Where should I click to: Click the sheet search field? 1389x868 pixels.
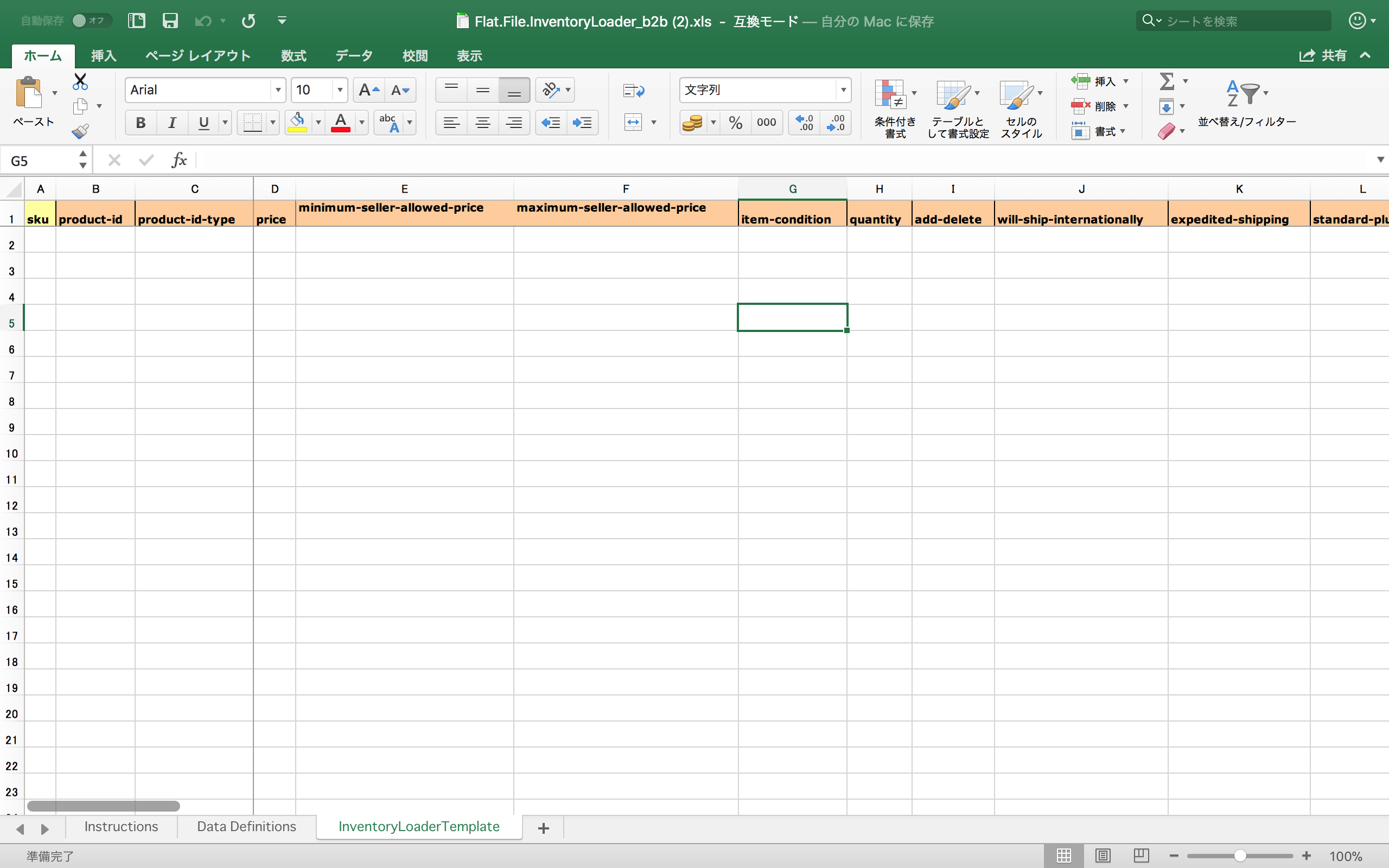point(1234,21)
